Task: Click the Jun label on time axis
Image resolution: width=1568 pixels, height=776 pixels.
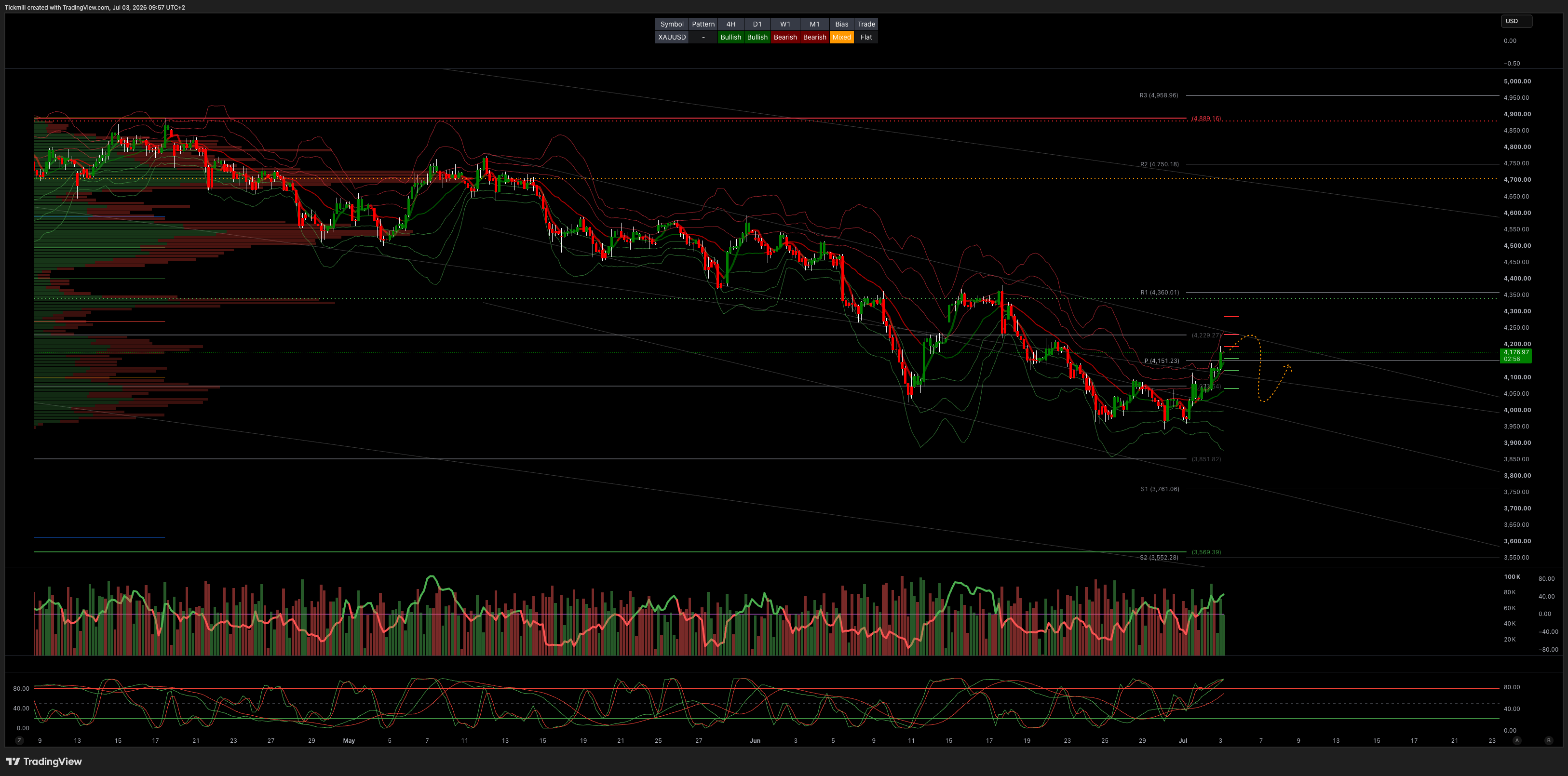Action: [755, 741]
